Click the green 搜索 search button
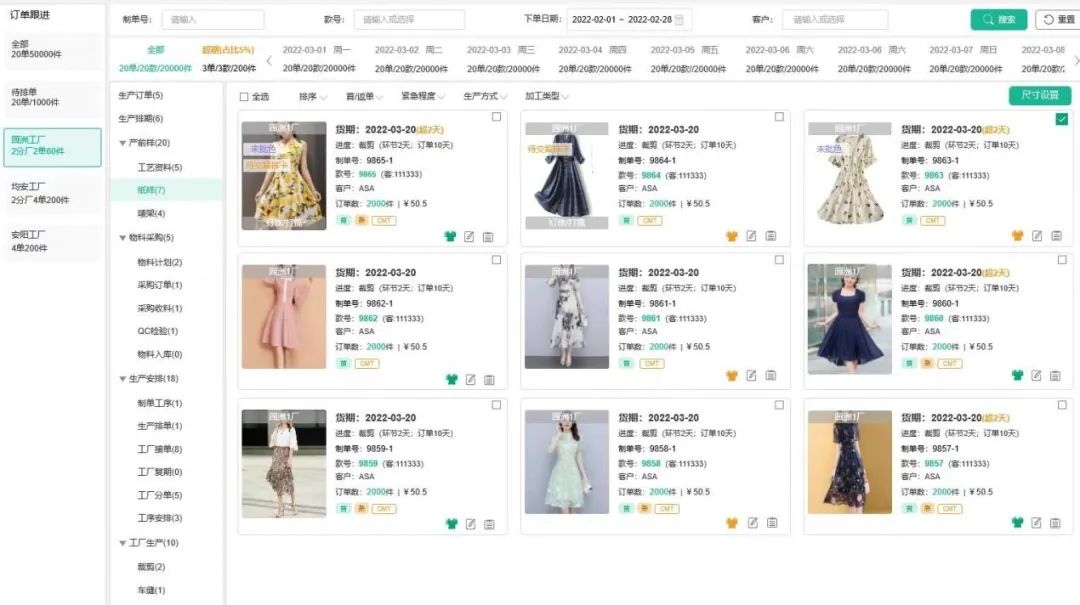Screen dimensions: 1080x605 click(x=998, y=20)
